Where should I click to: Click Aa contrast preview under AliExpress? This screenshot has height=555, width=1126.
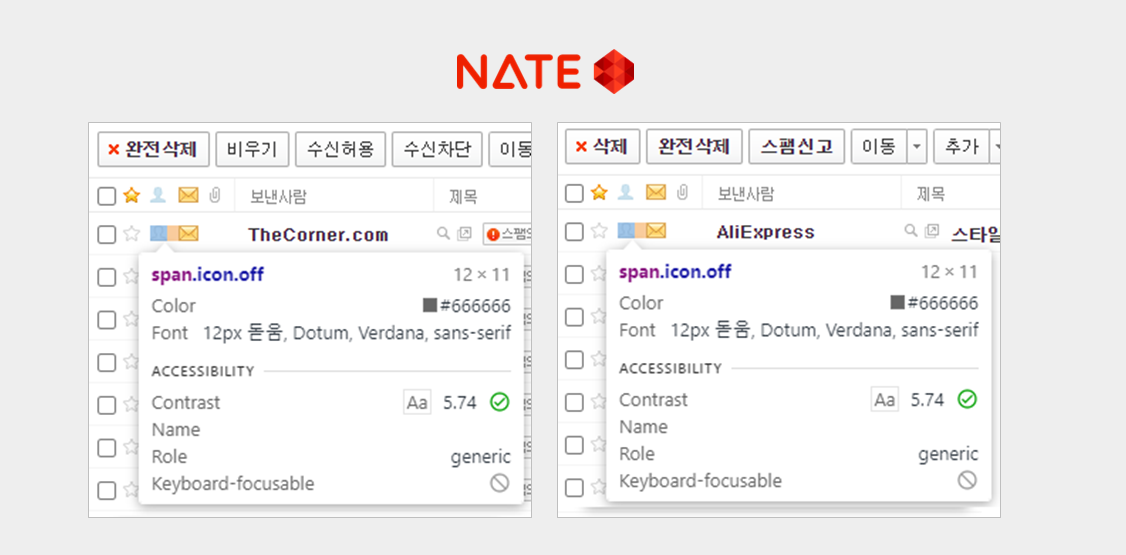pos(885,399)
